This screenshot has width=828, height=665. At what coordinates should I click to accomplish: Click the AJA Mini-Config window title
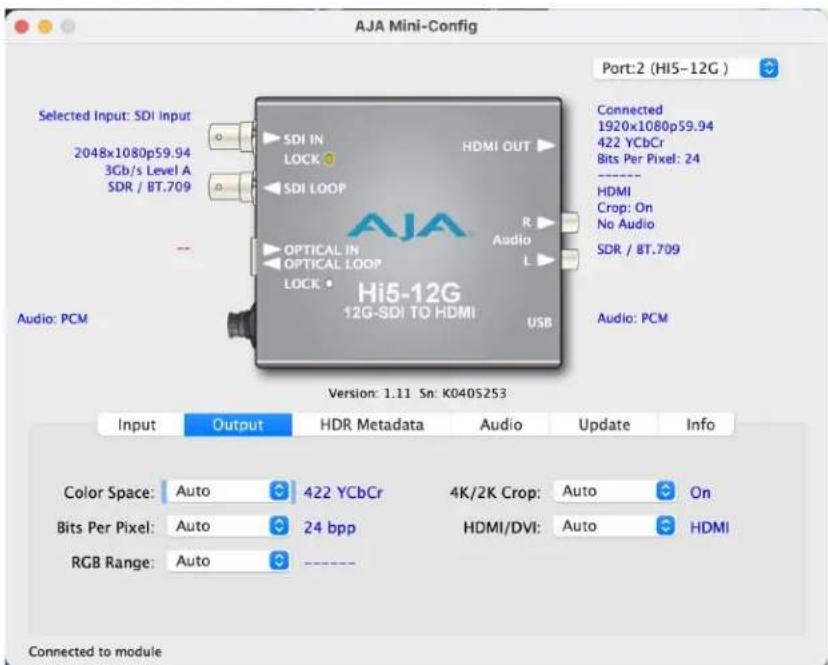416,26
